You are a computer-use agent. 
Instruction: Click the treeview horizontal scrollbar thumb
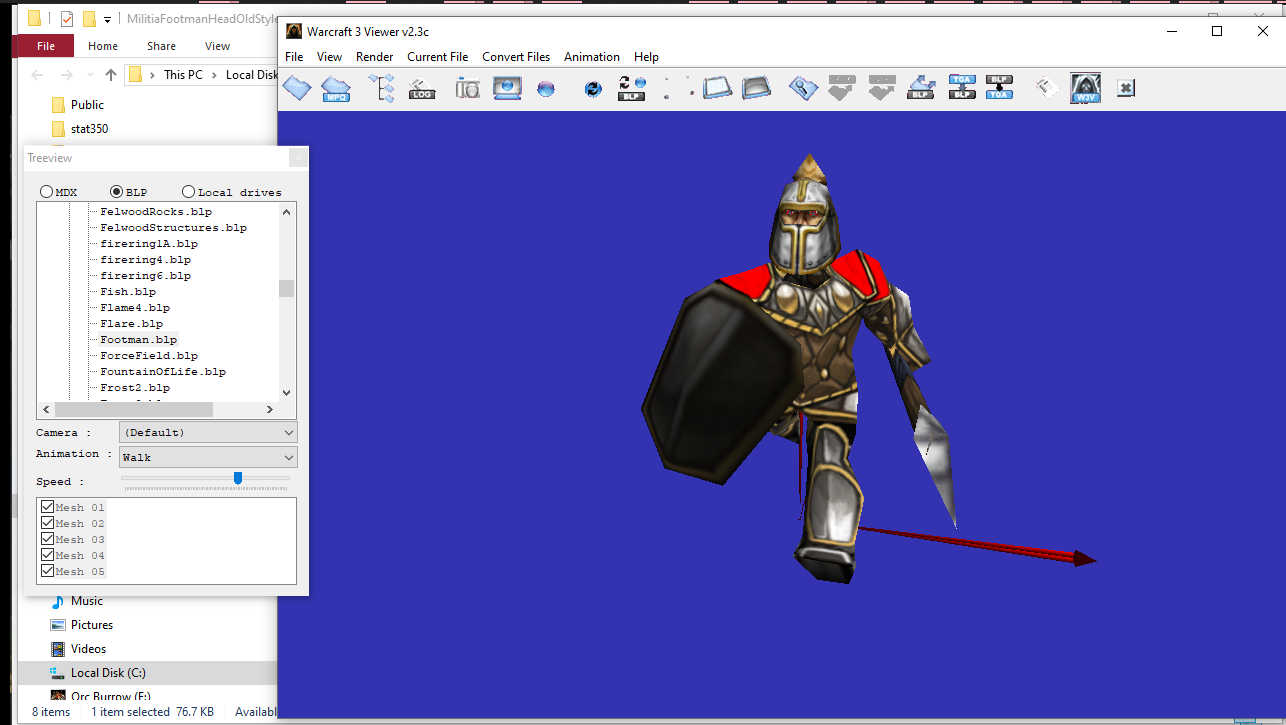click(134, 409)
